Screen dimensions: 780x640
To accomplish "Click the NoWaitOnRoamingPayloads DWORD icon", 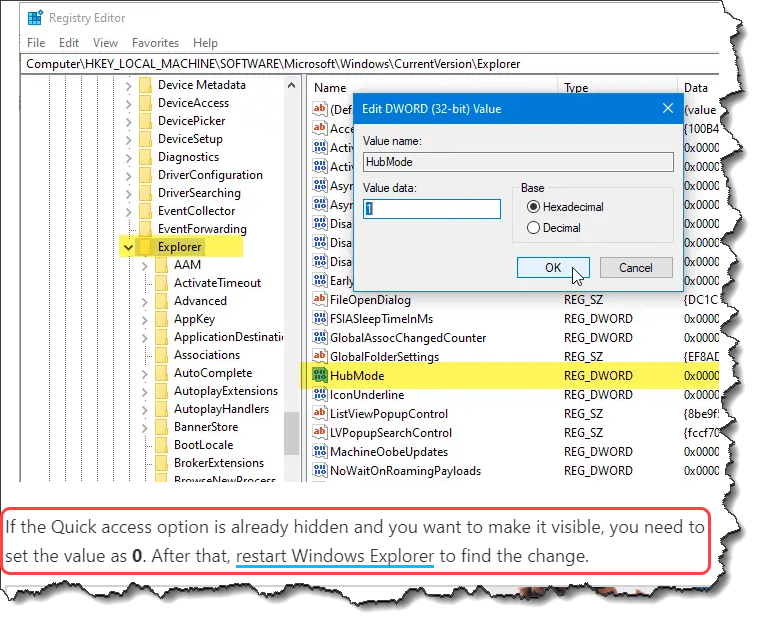I will 319,470.
